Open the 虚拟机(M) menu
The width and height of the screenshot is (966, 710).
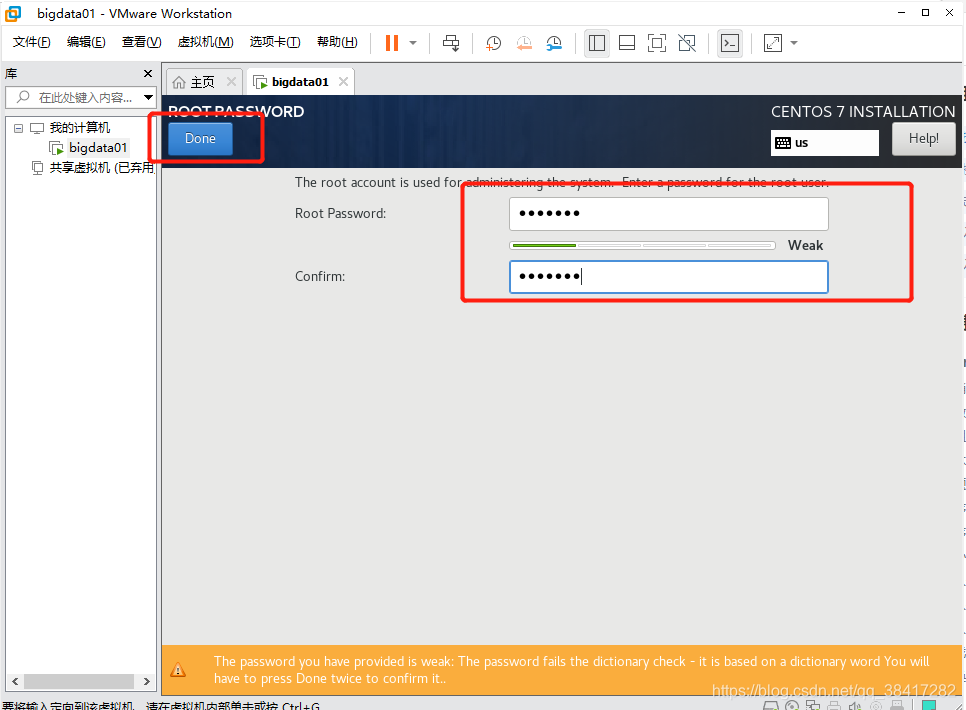206,42
